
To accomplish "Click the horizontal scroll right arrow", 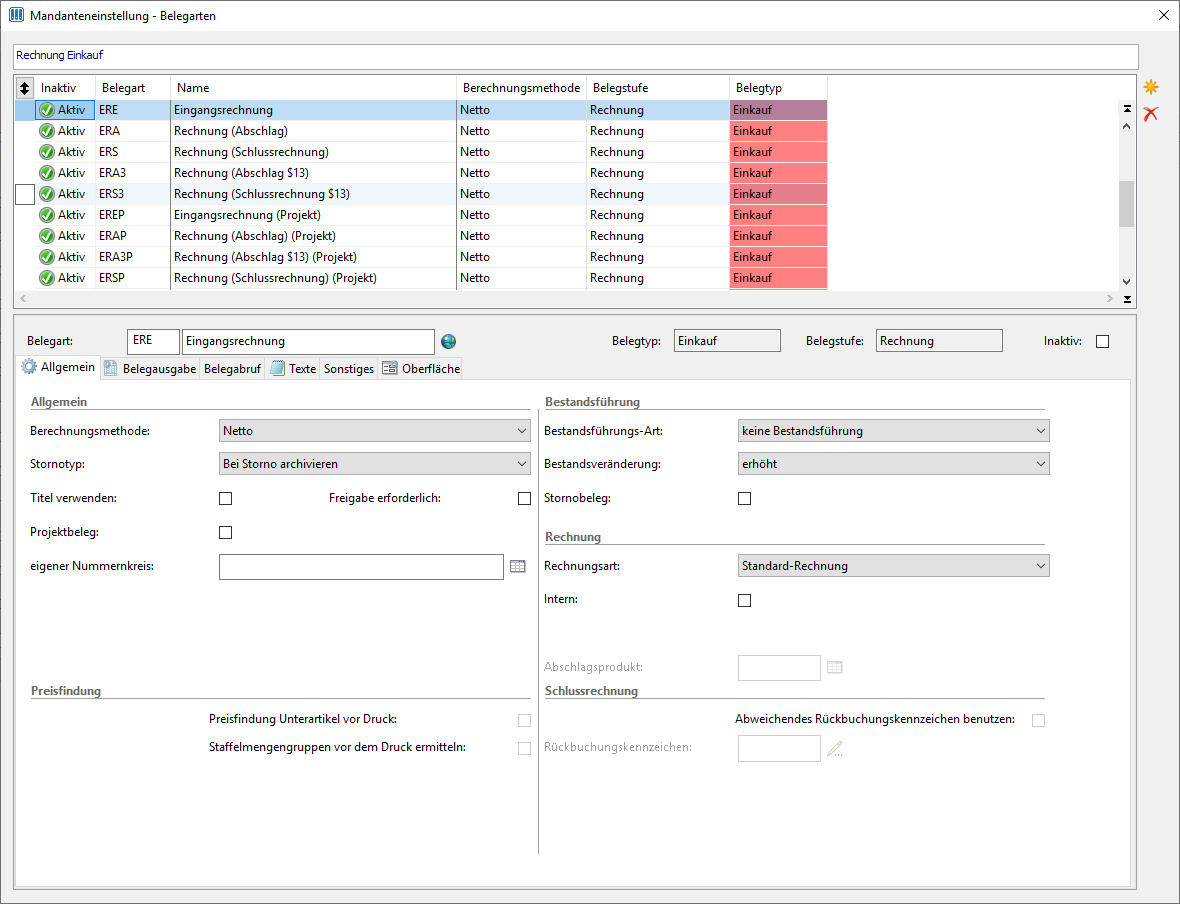I will pos(1110,299).
